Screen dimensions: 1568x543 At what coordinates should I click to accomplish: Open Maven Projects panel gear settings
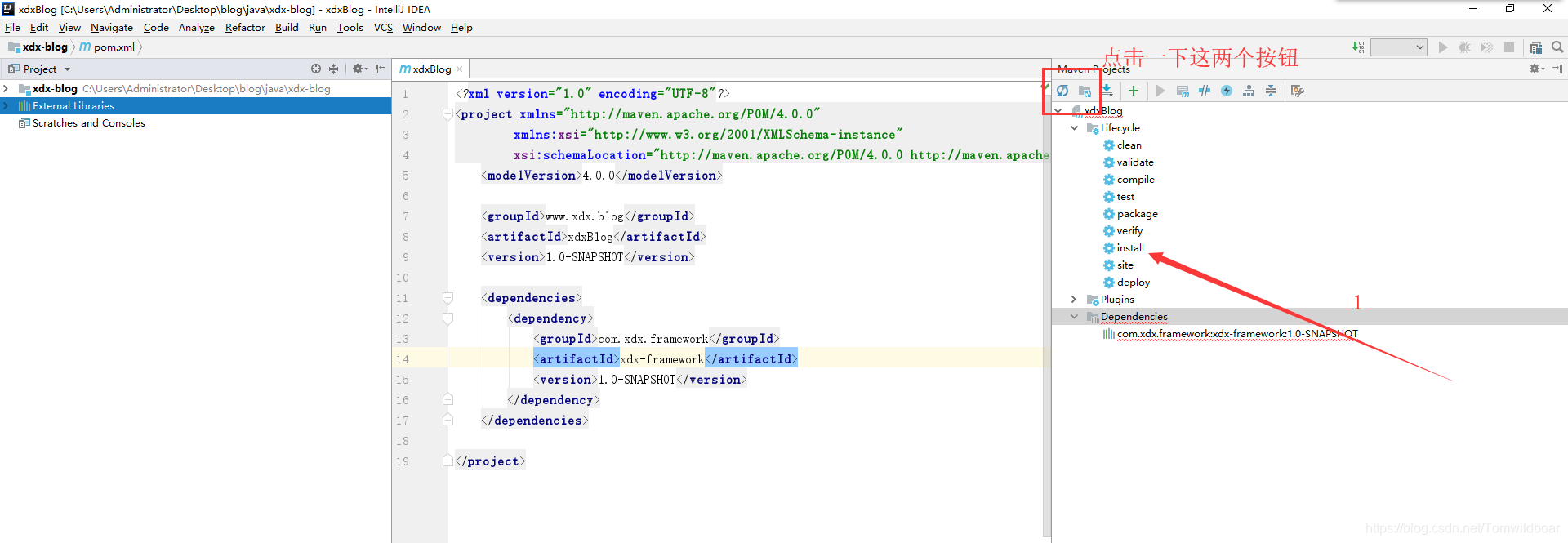[x=1536, y=69]
